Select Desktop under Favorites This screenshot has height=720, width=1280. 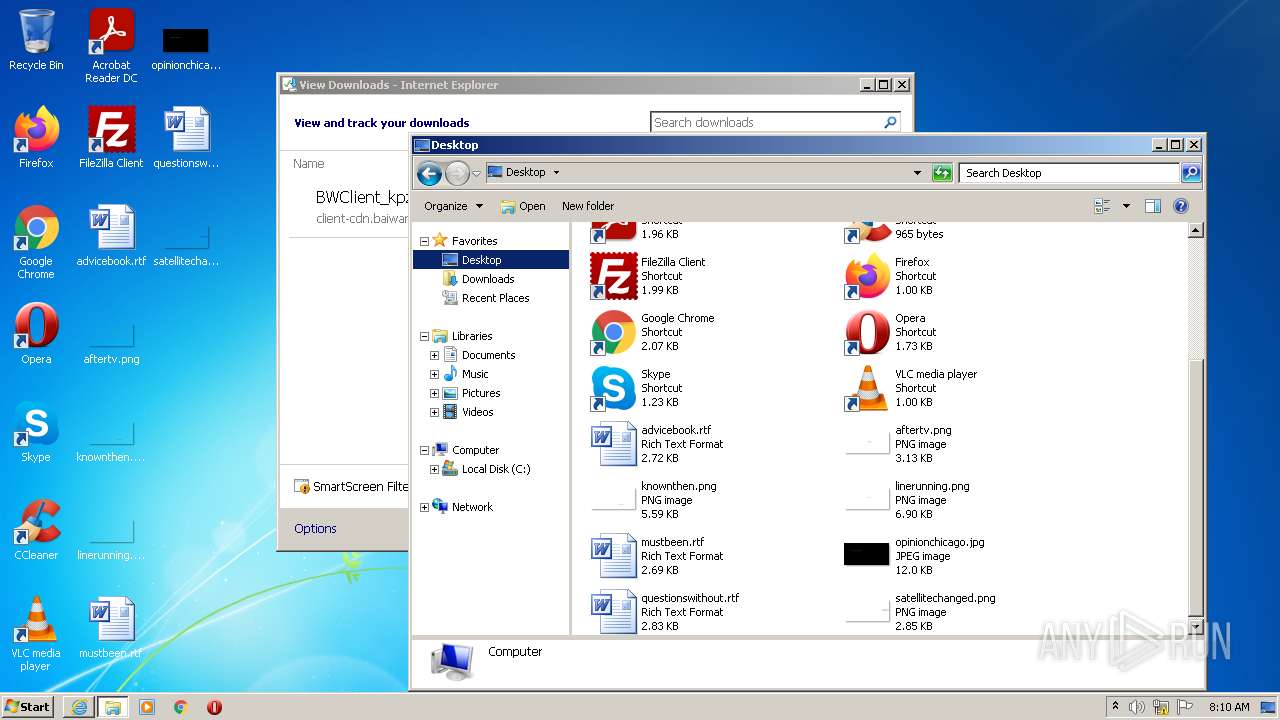490,260
